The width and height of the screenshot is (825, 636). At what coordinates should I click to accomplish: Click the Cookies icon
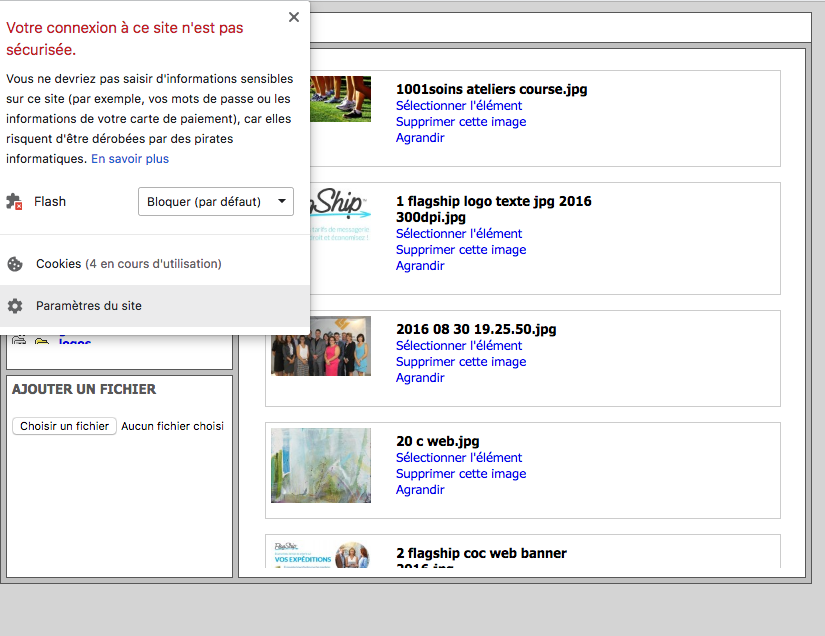(15, 264)
